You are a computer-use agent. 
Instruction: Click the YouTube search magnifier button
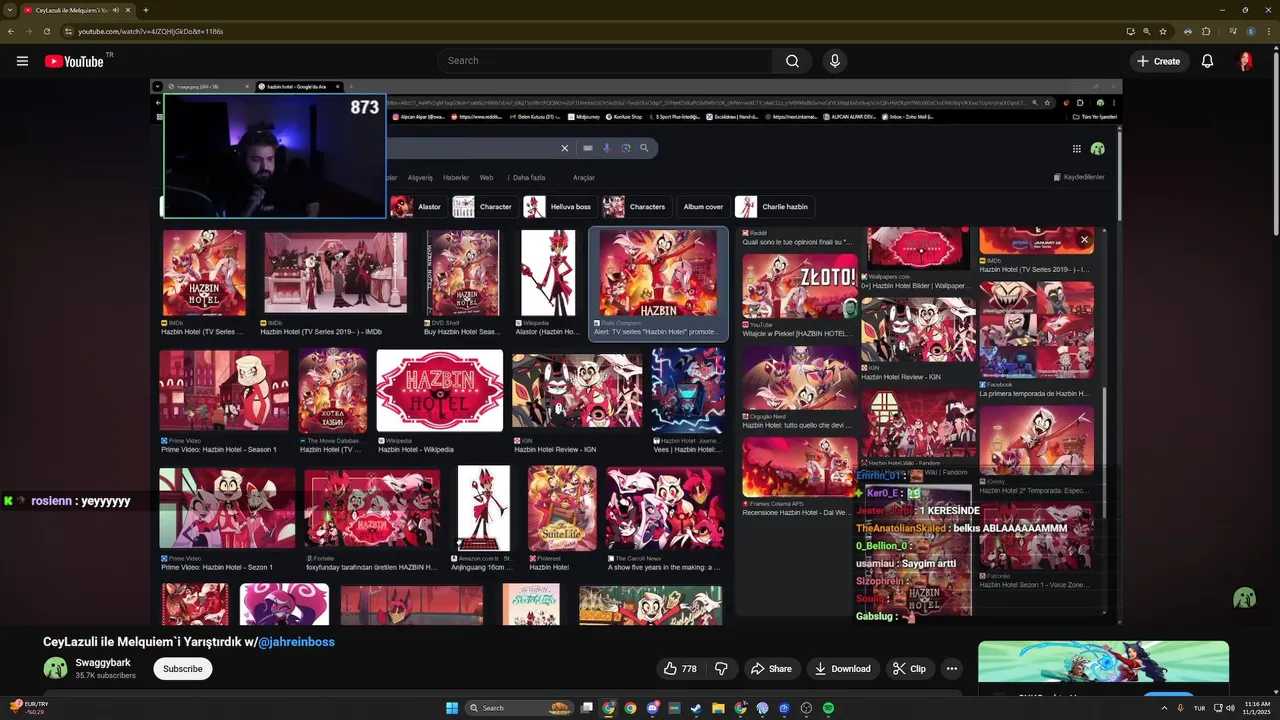click(792, 61)
